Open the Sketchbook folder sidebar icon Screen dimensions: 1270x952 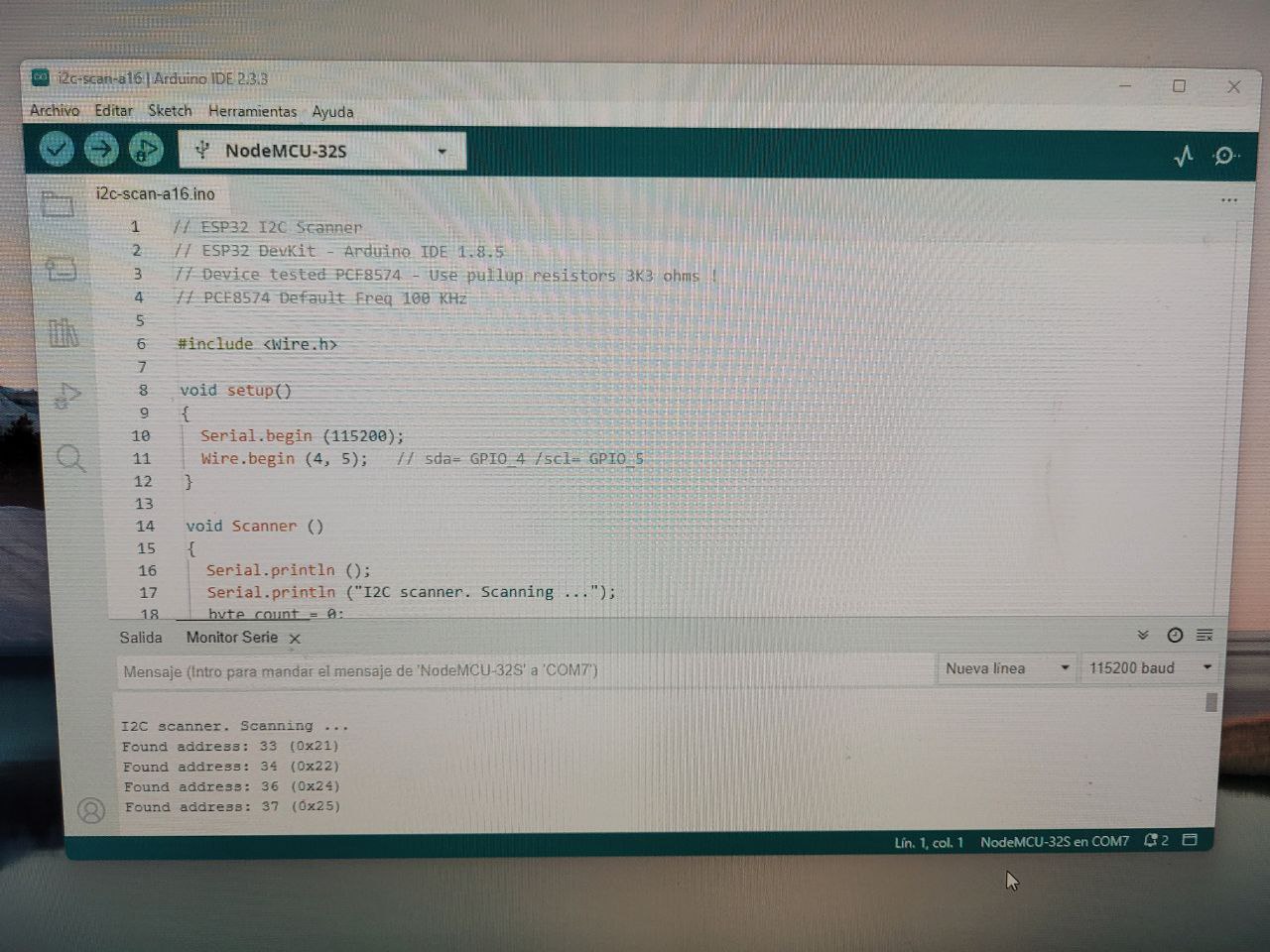click(58, 204)
